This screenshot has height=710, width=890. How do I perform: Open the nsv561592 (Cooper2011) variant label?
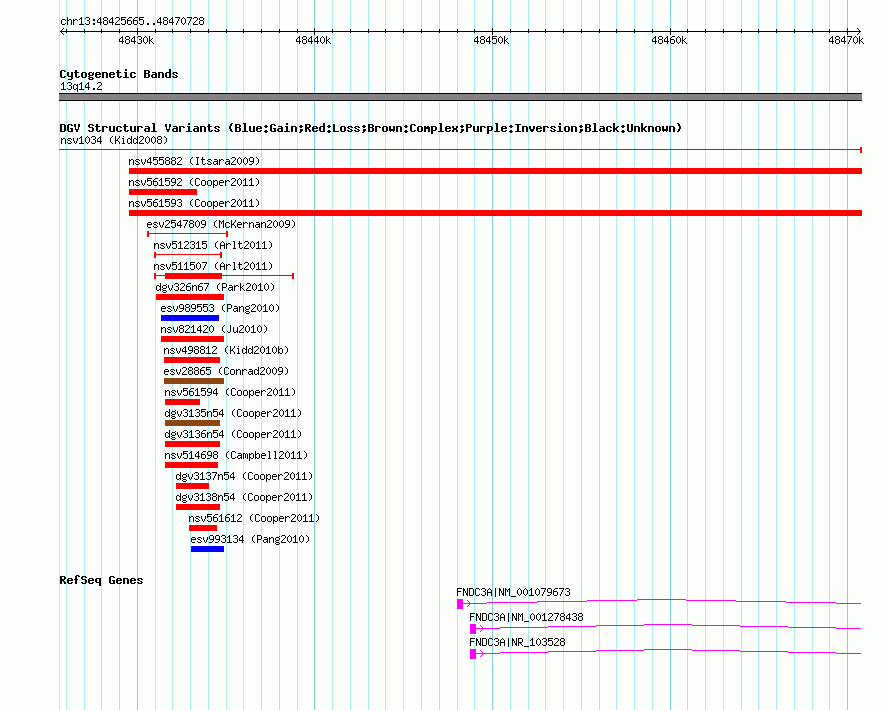[194, 182]
